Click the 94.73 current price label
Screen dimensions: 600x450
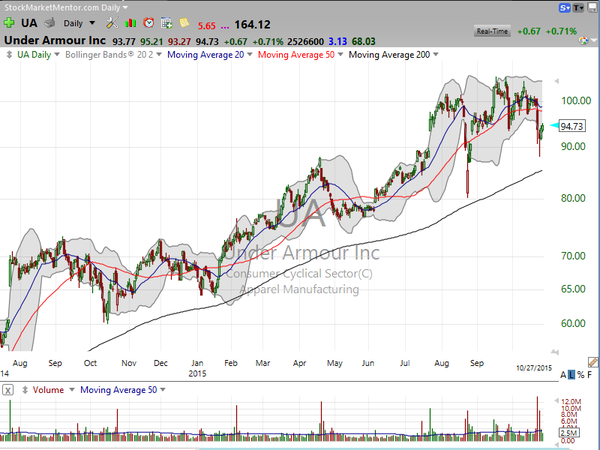(572, 126)
